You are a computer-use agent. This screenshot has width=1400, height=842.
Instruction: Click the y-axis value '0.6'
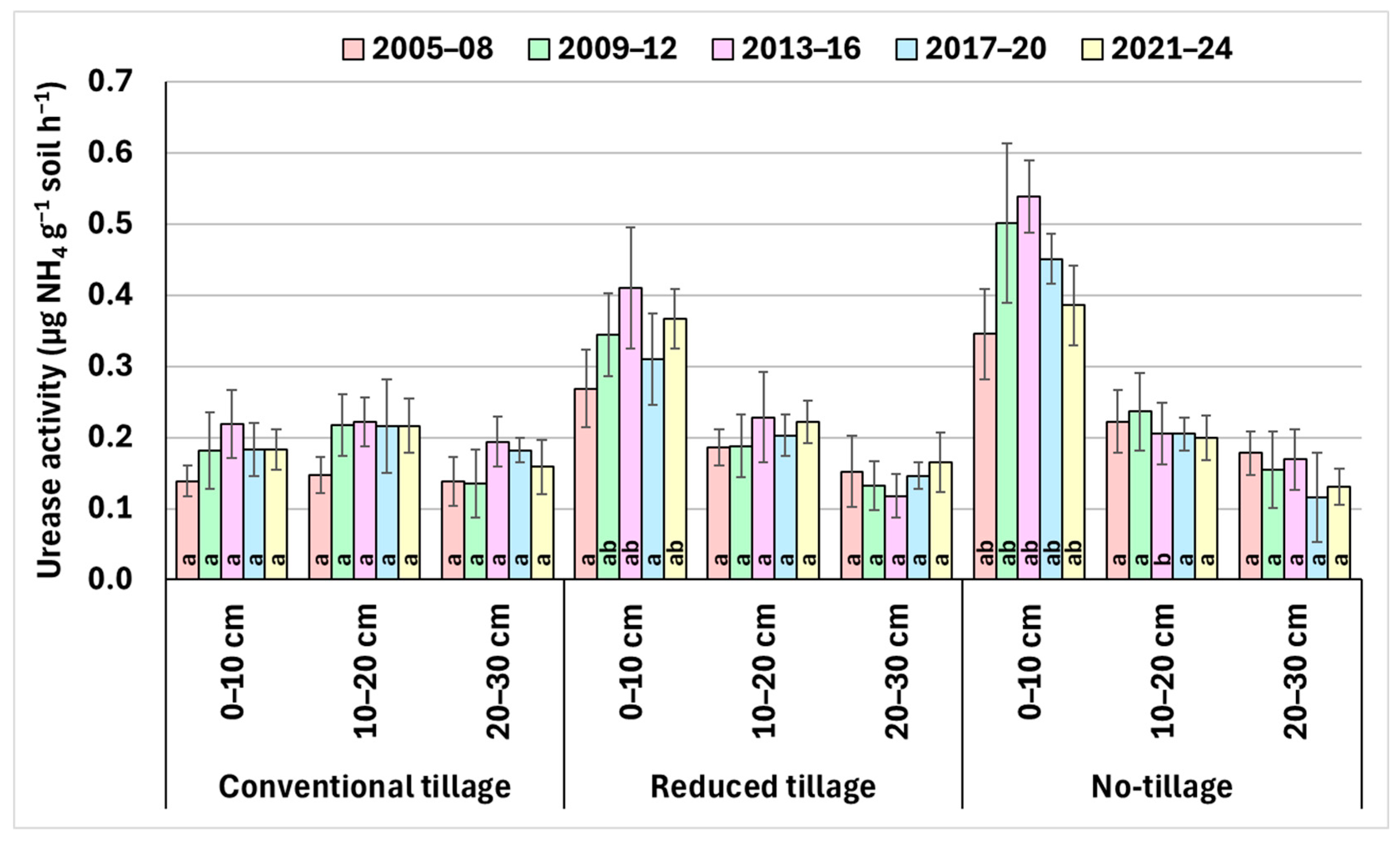pyautogui.click(x=110, y=153)
